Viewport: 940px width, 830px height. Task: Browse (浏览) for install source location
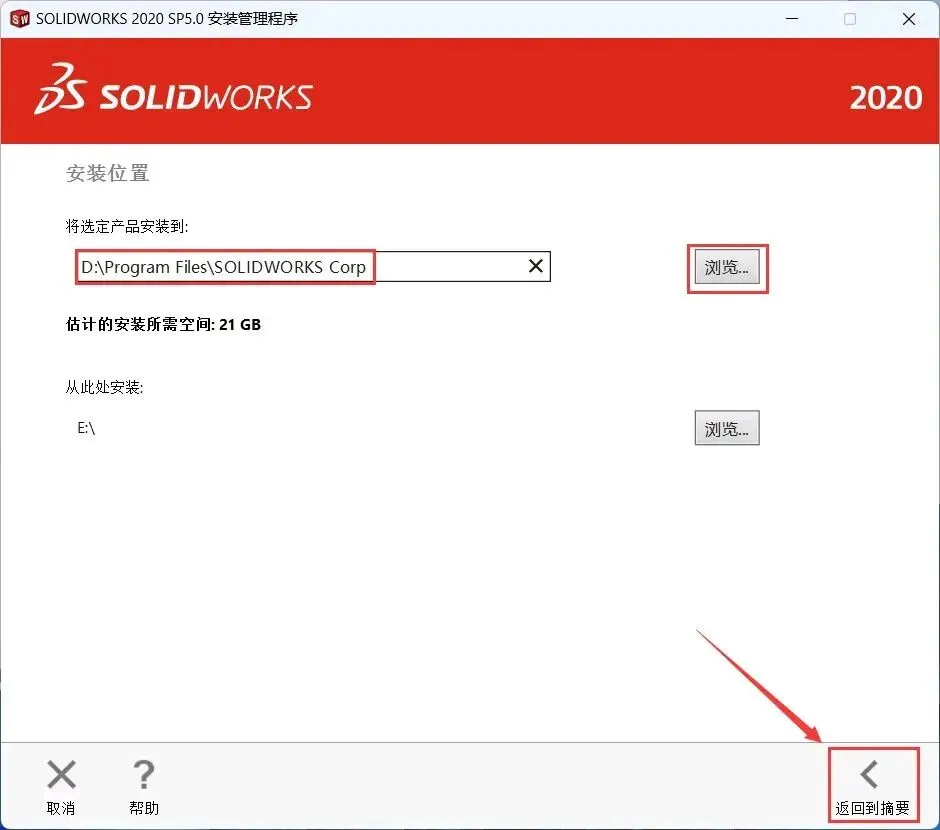tap(727, 428)
